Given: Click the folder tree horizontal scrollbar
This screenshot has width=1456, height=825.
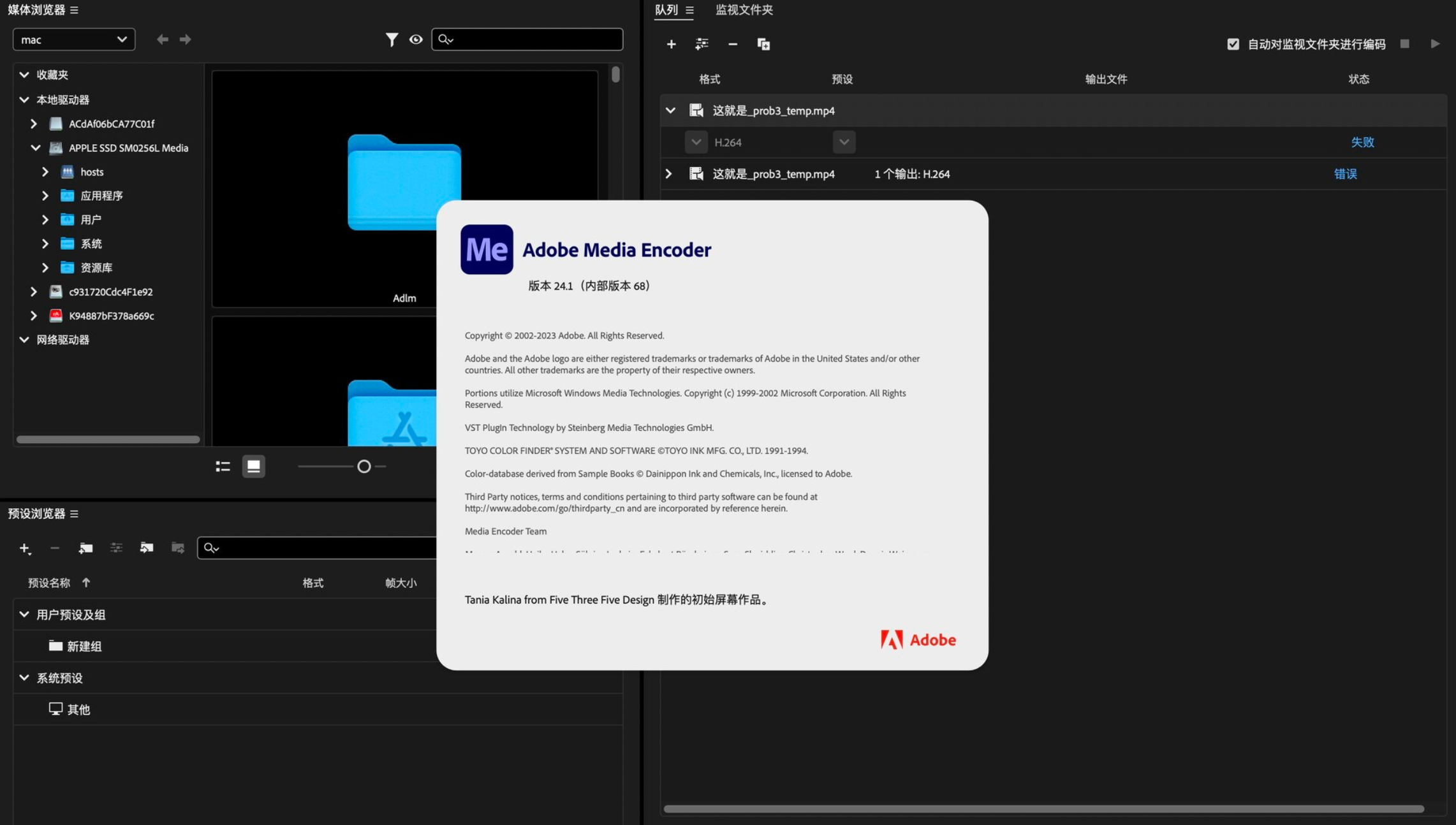Looking at the screenshot, I should [108, 439].
